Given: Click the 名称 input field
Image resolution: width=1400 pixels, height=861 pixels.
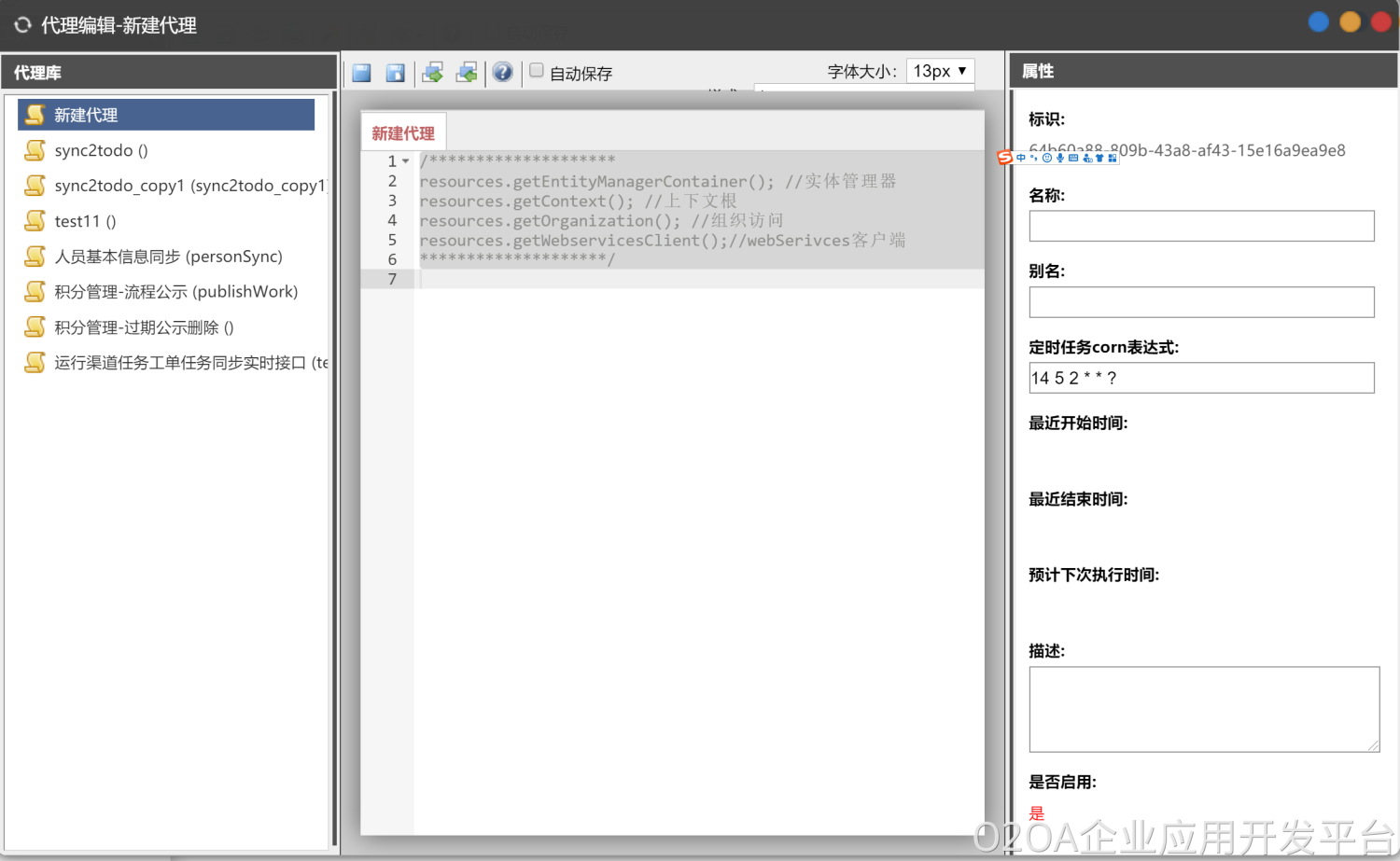Looking at the screenshot, I should [1200, 226].
